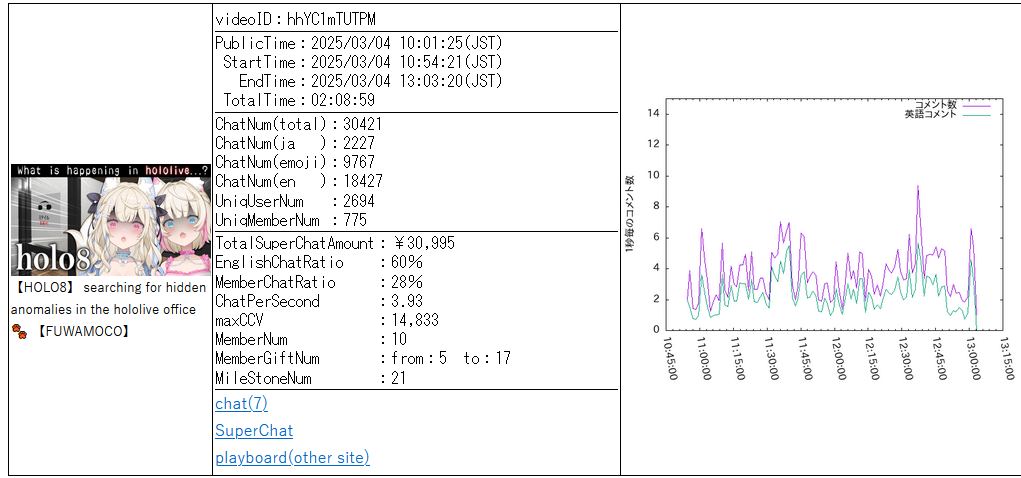Click the MemberGiftNum from:5 to:17 row

363,358
